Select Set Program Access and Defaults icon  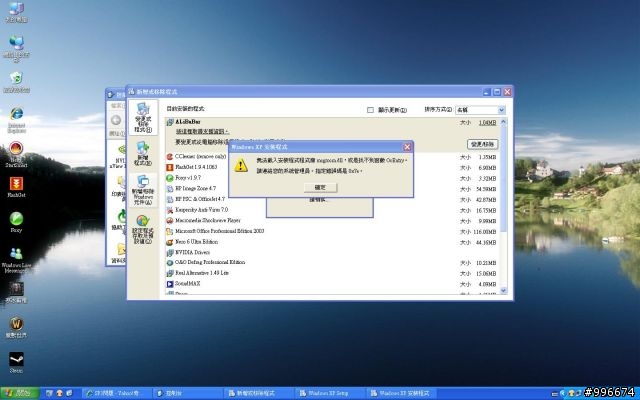[143, 229]
